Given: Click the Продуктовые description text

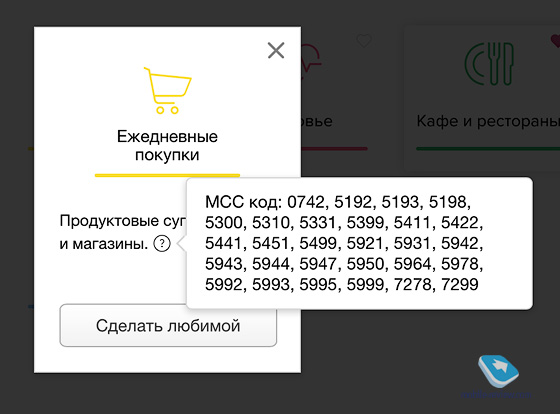Looking at the screenshot, I should [x=123, y=232].
